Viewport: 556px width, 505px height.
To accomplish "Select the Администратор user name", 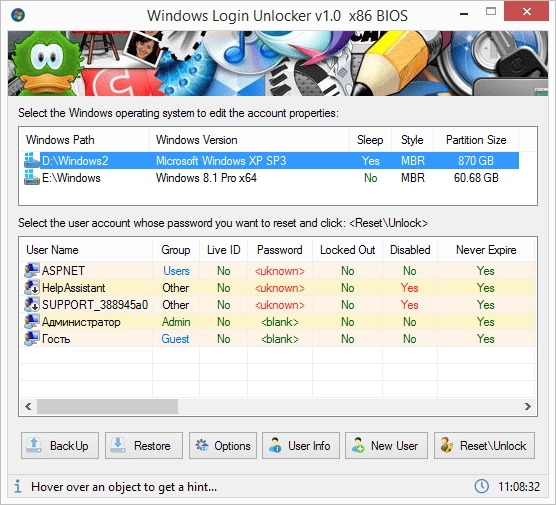I will click(x=81, y=322).
